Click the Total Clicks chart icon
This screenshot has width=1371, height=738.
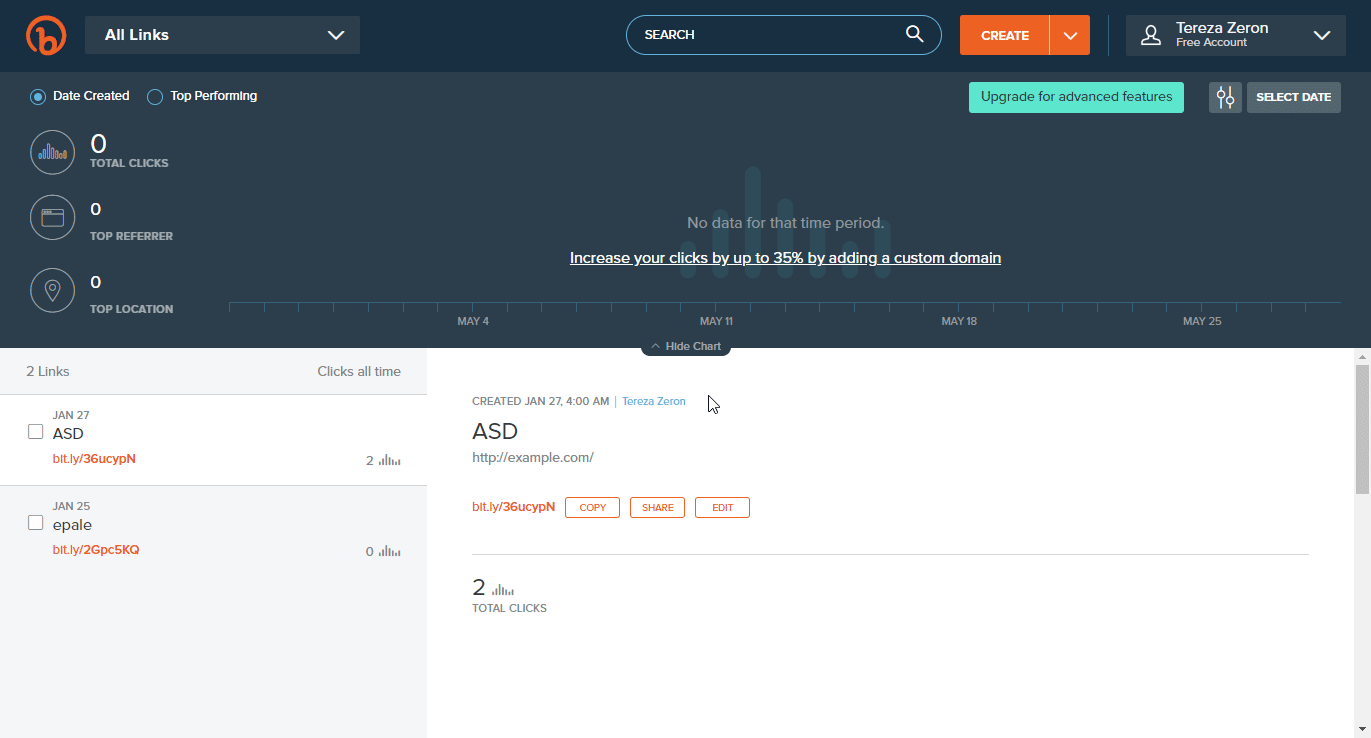52,152
